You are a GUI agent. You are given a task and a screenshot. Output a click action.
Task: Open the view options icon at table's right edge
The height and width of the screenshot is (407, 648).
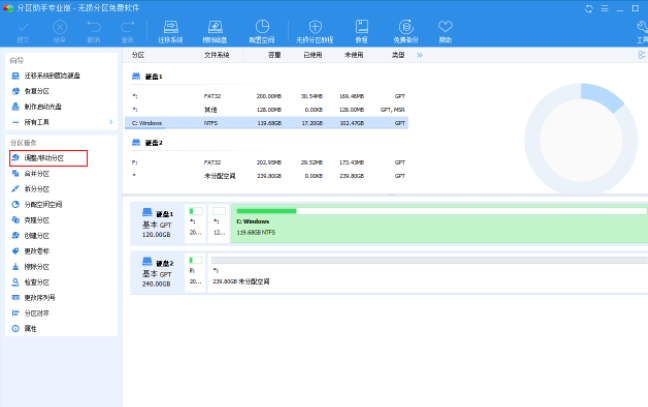click(x=641, y=55)
